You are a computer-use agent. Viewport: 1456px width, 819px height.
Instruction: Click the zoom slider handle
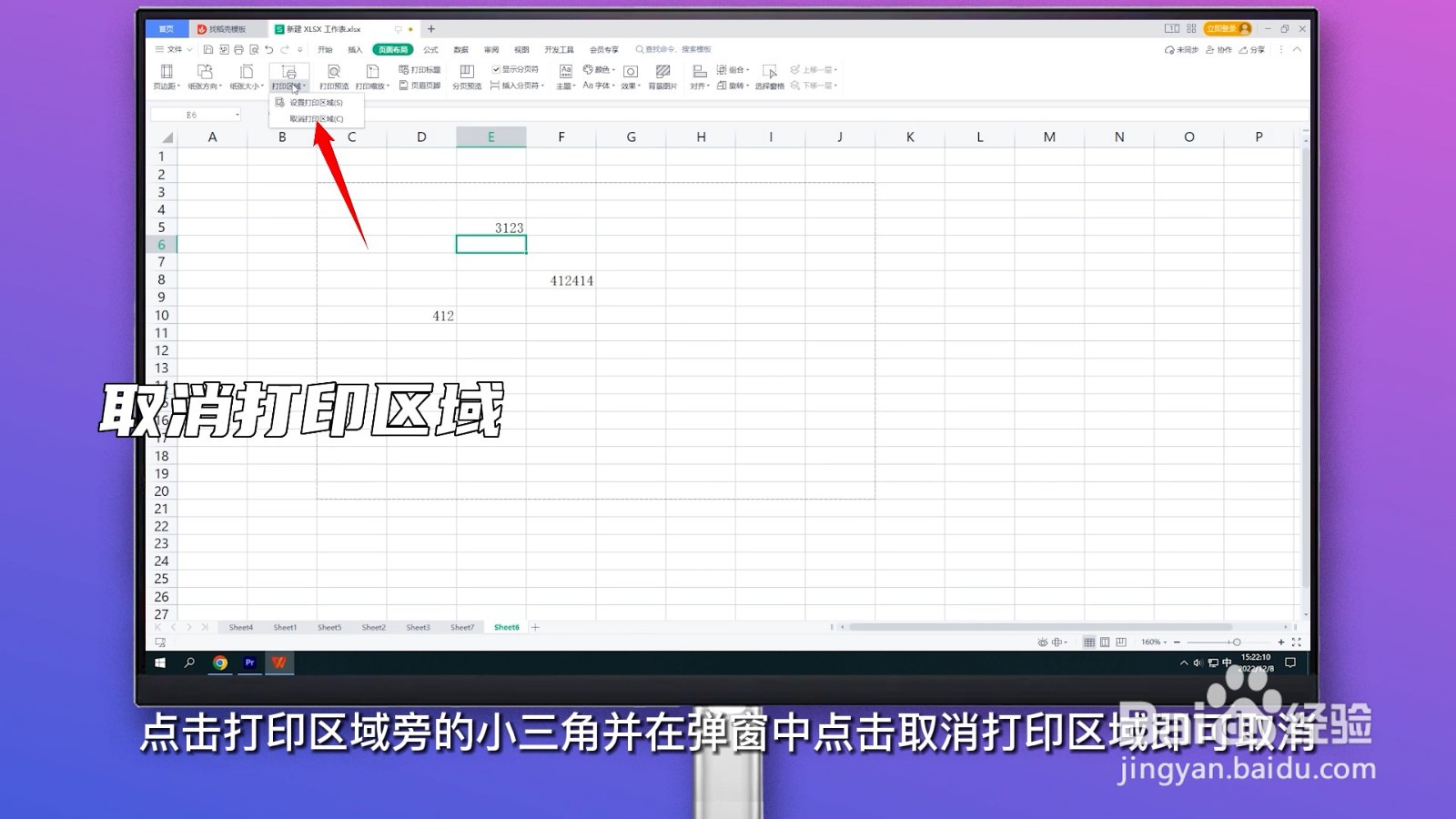click(x=1236, y=642)
